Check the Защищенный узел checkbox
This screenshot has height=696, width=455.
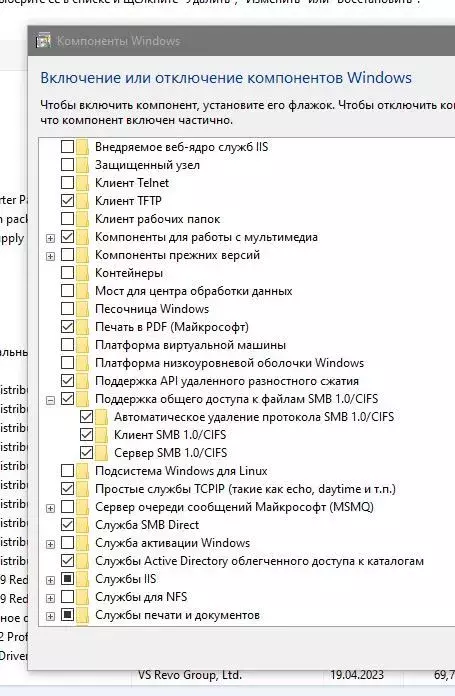click(x=67, y=165)
